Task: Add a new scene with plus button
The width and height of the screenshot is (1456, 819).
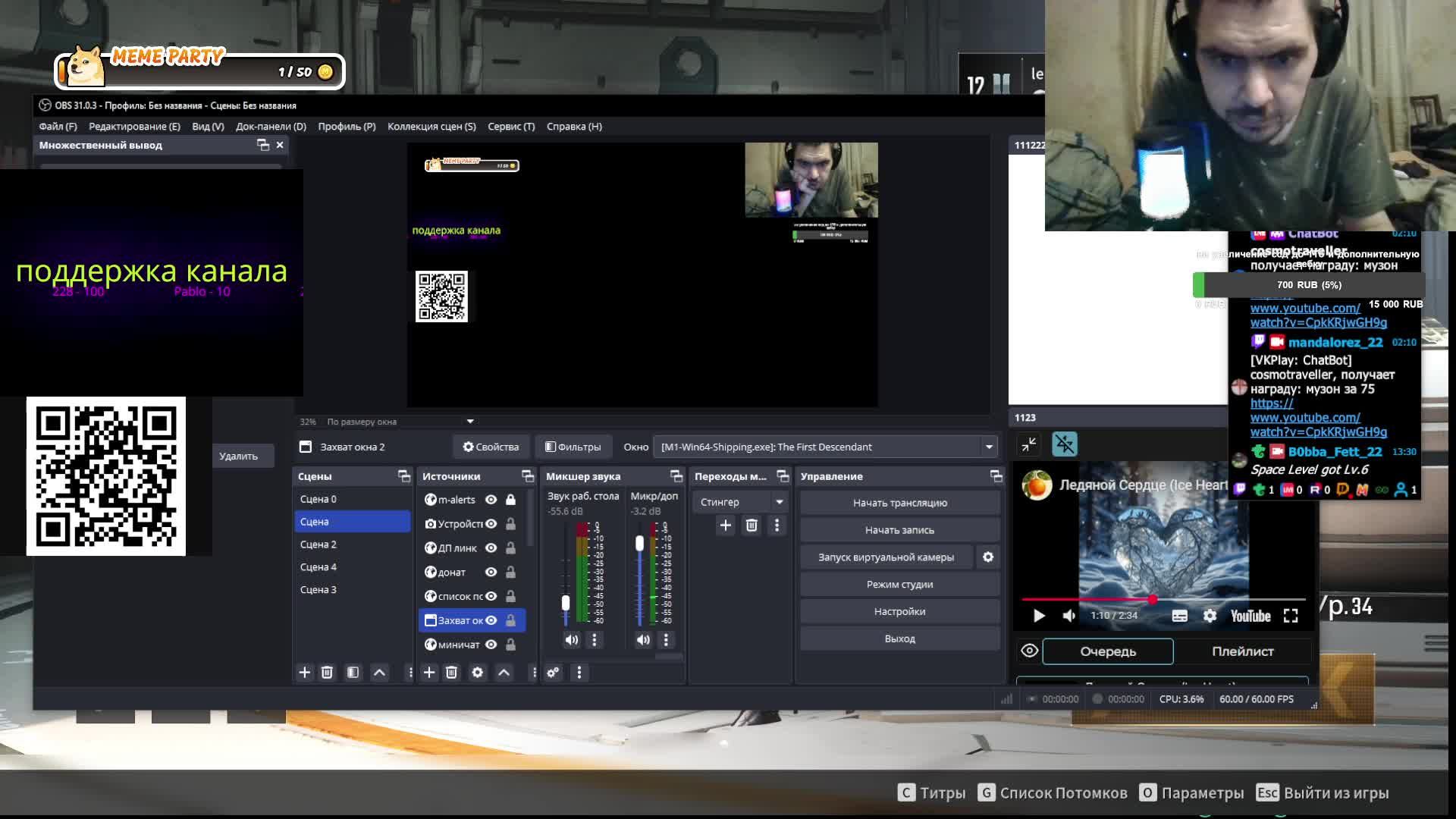Action: coord(305,673)
